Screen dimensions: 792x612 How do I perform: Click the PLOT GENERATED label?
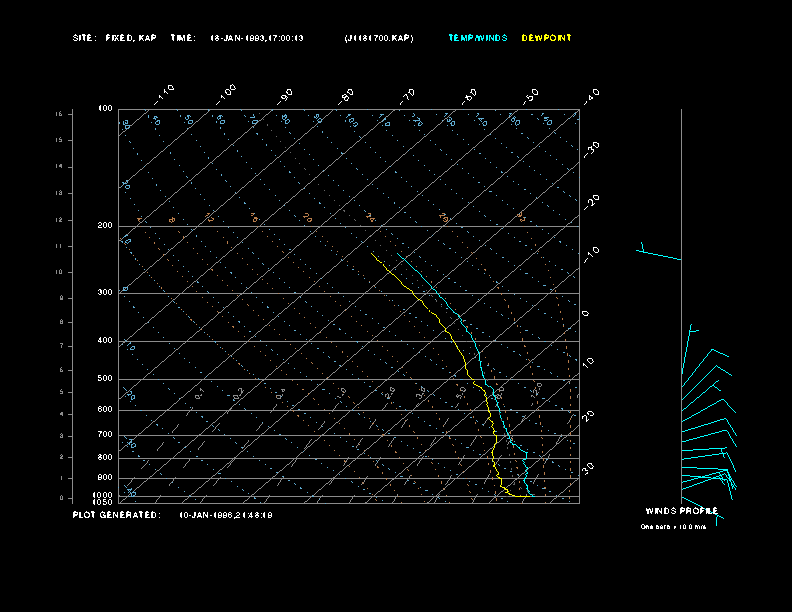click(116, 515)
